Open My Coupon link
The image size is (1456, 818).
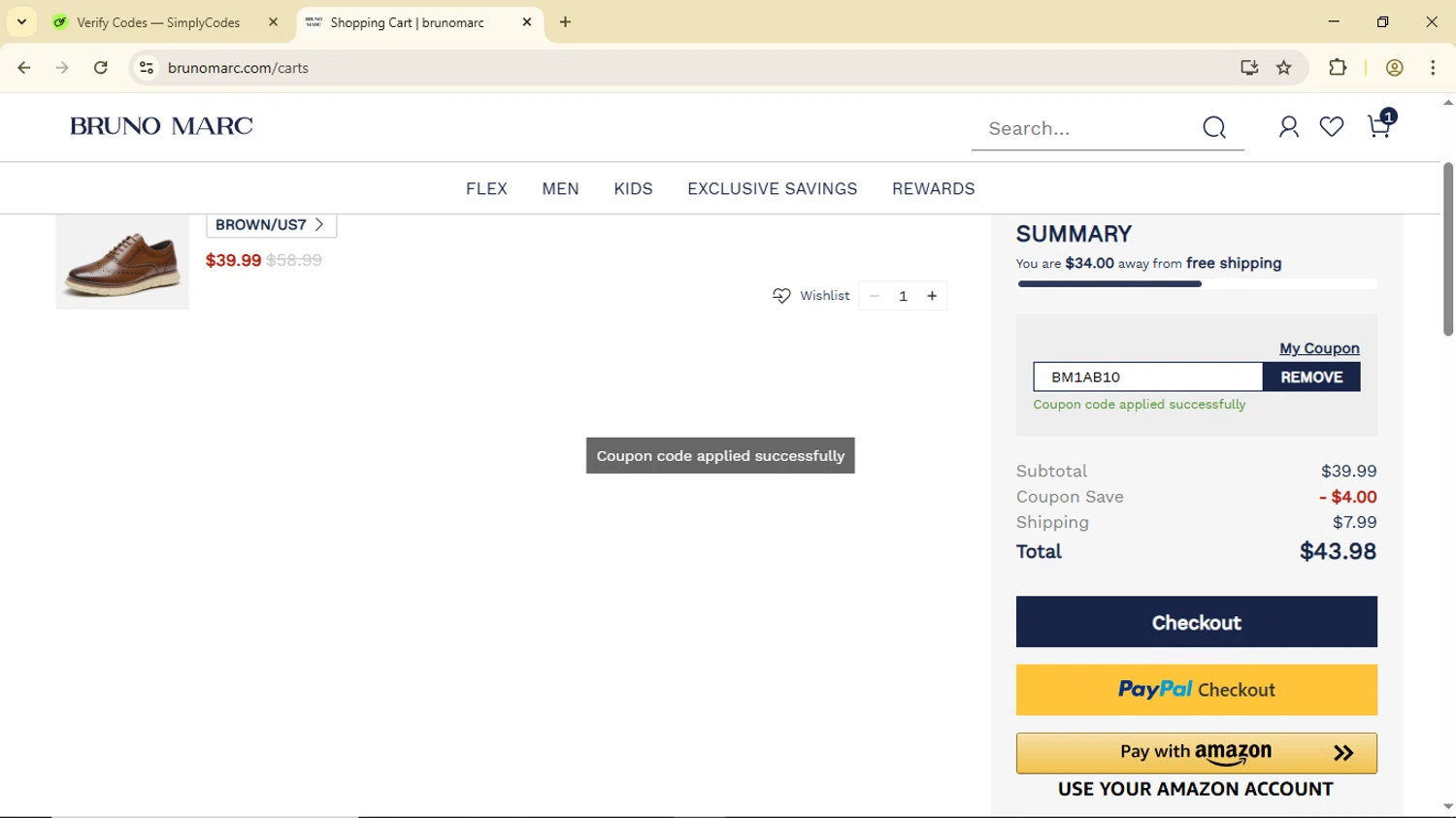[1319, 348]
